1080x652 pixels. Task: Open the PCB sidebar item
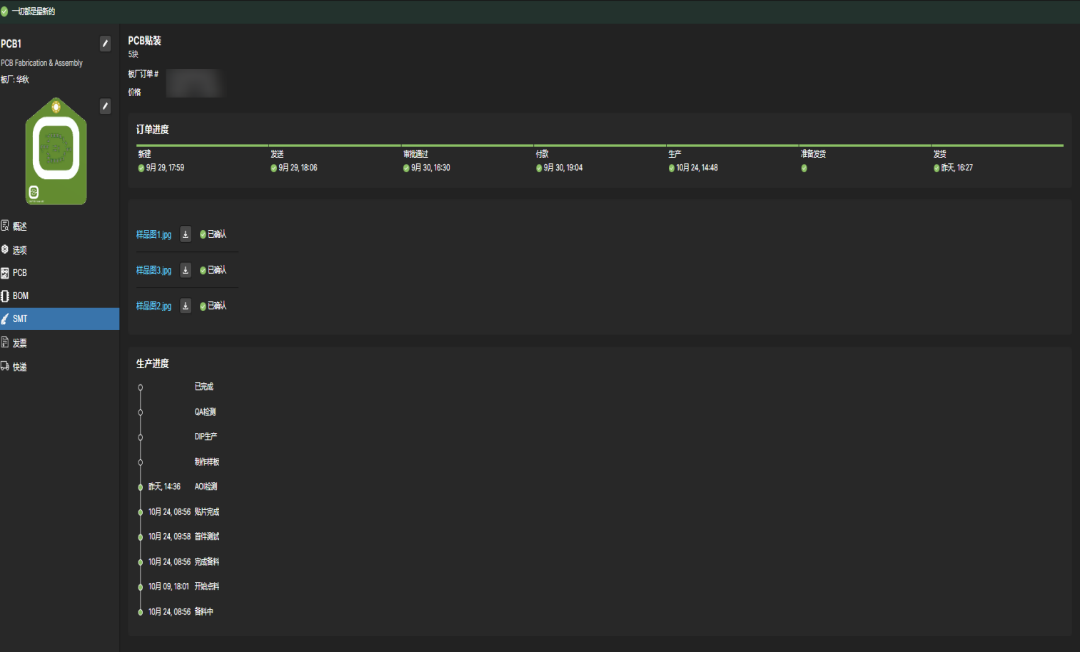tap(59, 273)
